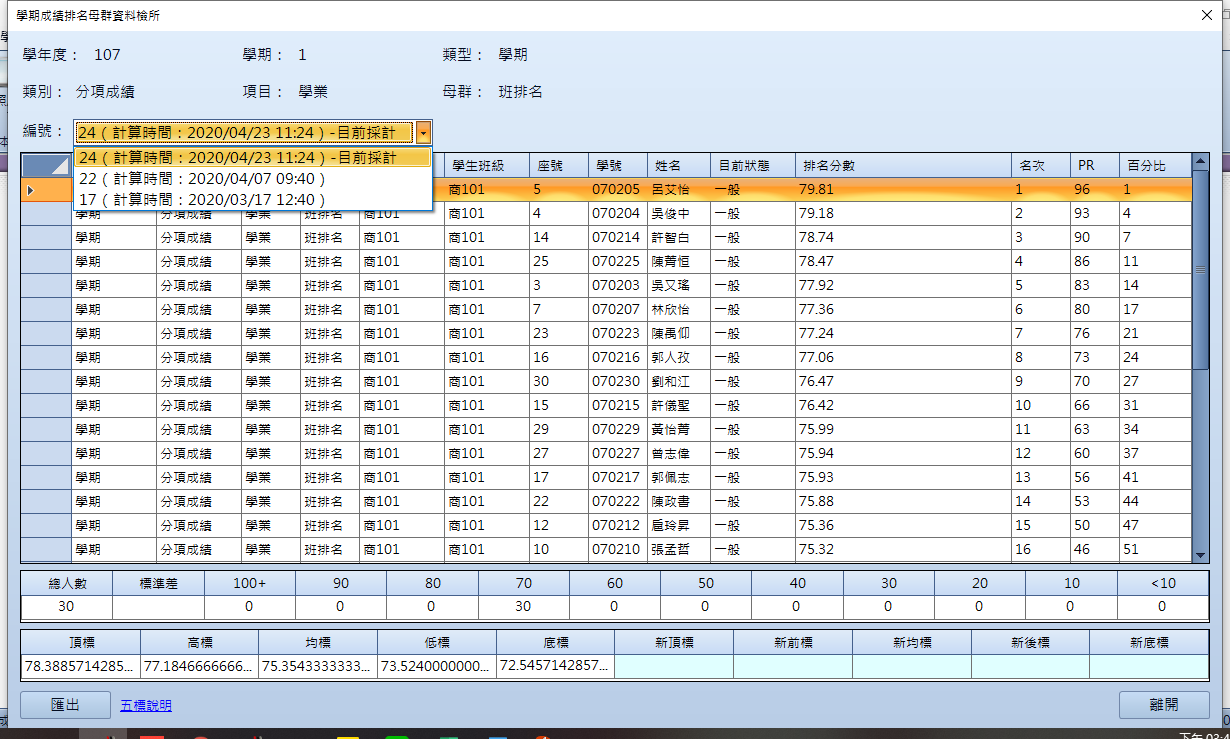The height and width of the screenshot is (739, 1230).
Task: Sort by the 座號 column header
Action: point(559,165)
